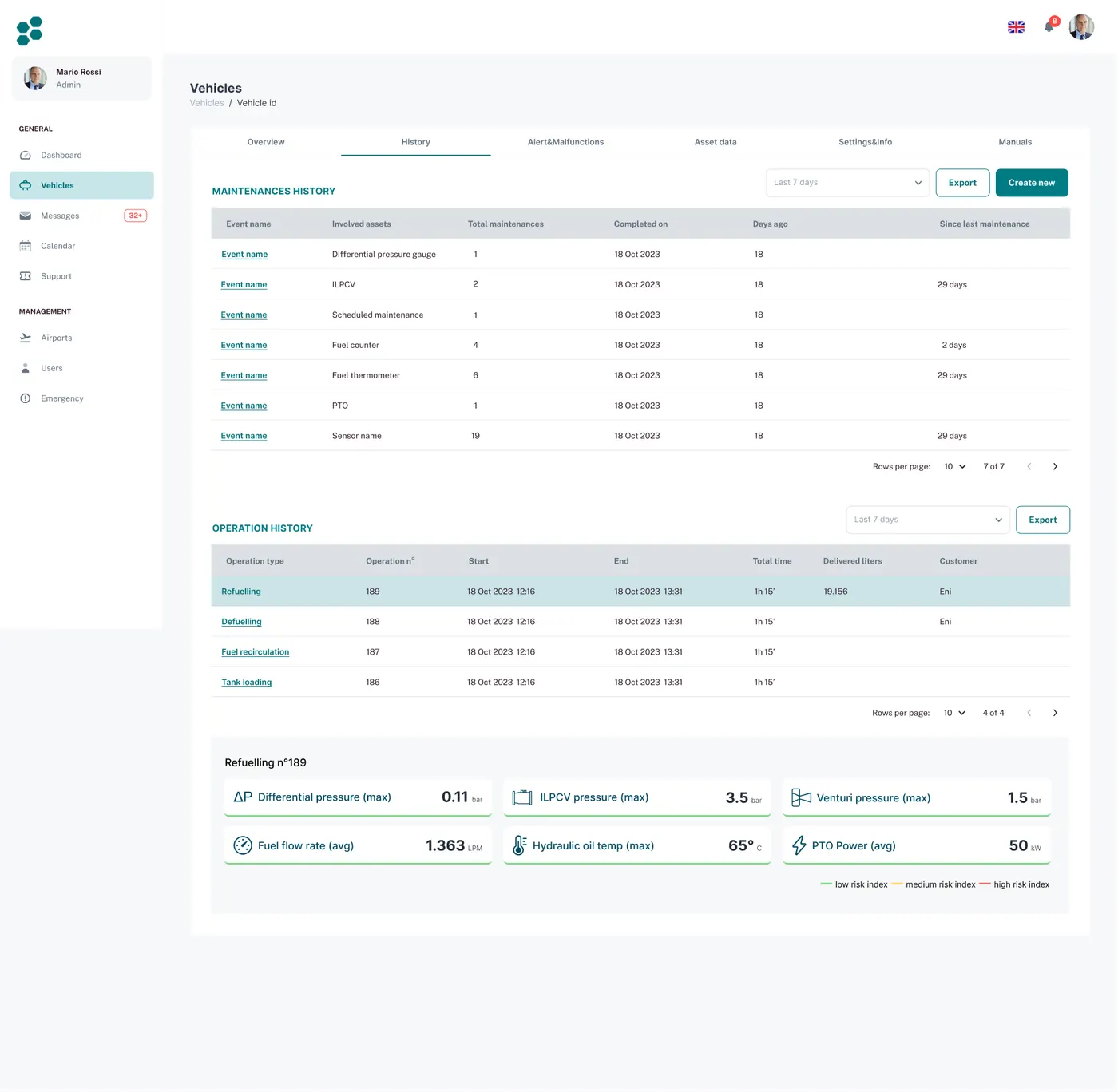The image size is (1118, 1092).
Task: Select the History tab
Action: (x=415, y=142)
